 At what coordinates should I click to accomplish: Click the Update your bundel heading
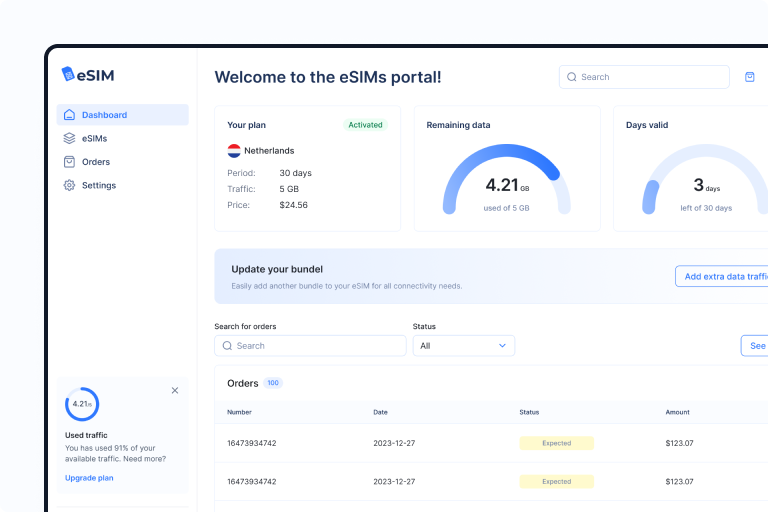click(x=277, y=269)
